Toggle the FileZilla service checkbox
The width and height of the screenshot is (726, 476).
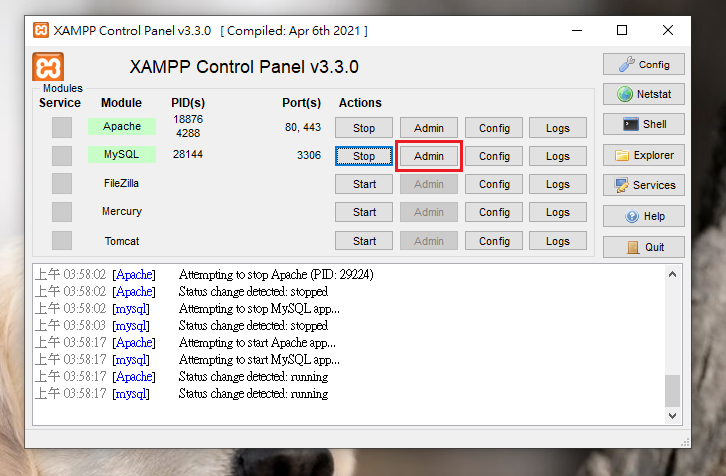click(62, 184)
